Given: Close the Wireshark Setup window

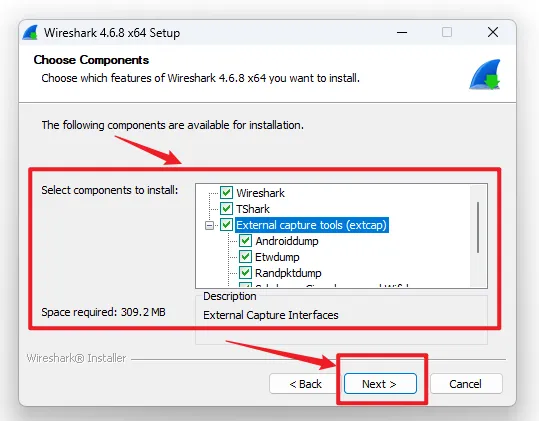Looking at the screenshot, I should (493, 32).
